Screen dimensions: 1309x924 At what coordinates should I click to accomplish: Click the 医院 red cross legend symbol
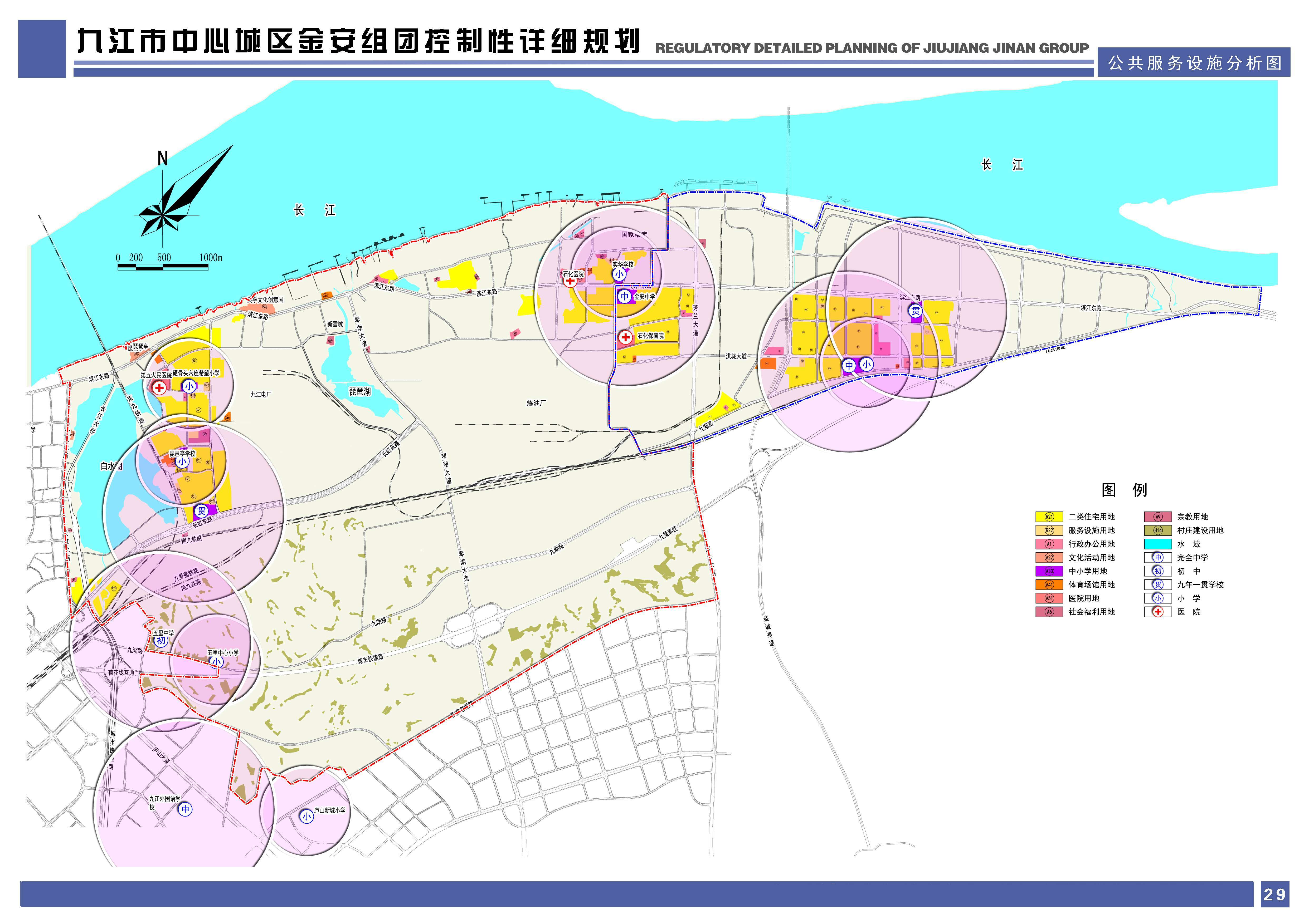(1158, 612)
